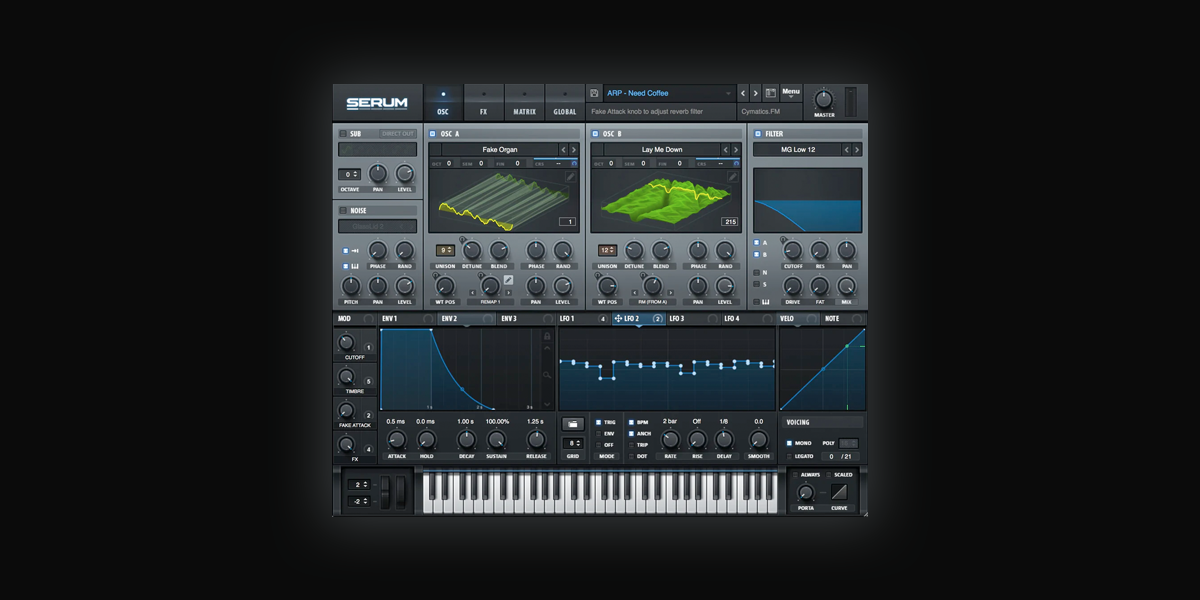
Task: Enable the SUB oscillator
Action: (343, 133)
